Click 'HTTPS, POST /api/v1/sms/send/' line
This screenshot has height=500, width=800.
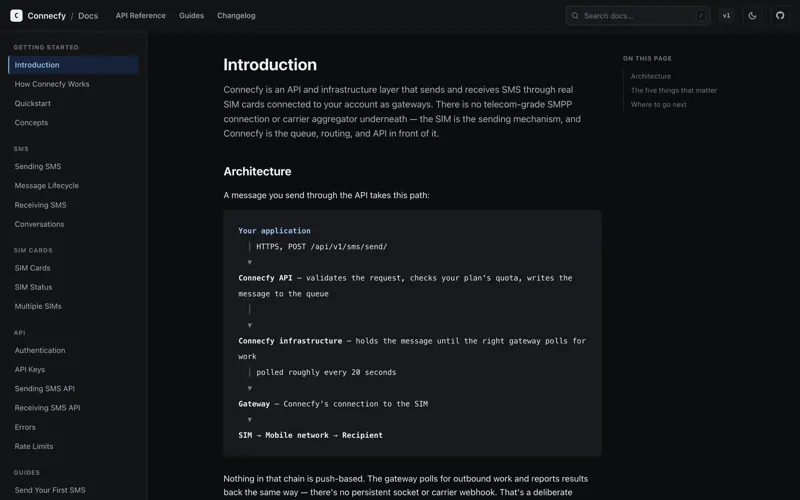[x=321, y=246]
